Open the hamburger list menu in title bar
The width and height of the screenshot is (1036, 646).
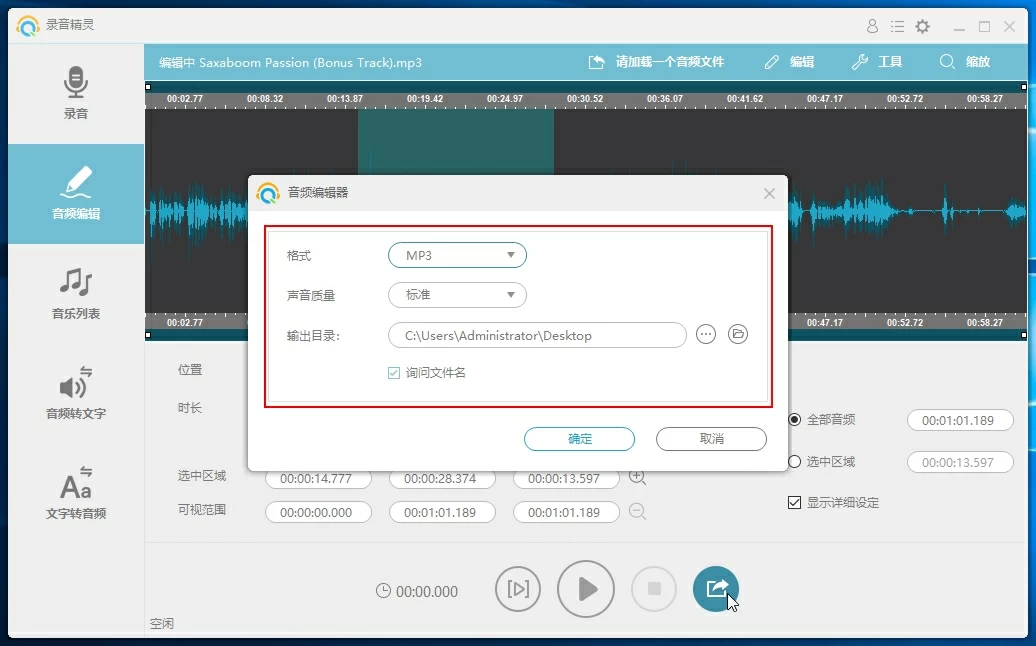point(897,27)
